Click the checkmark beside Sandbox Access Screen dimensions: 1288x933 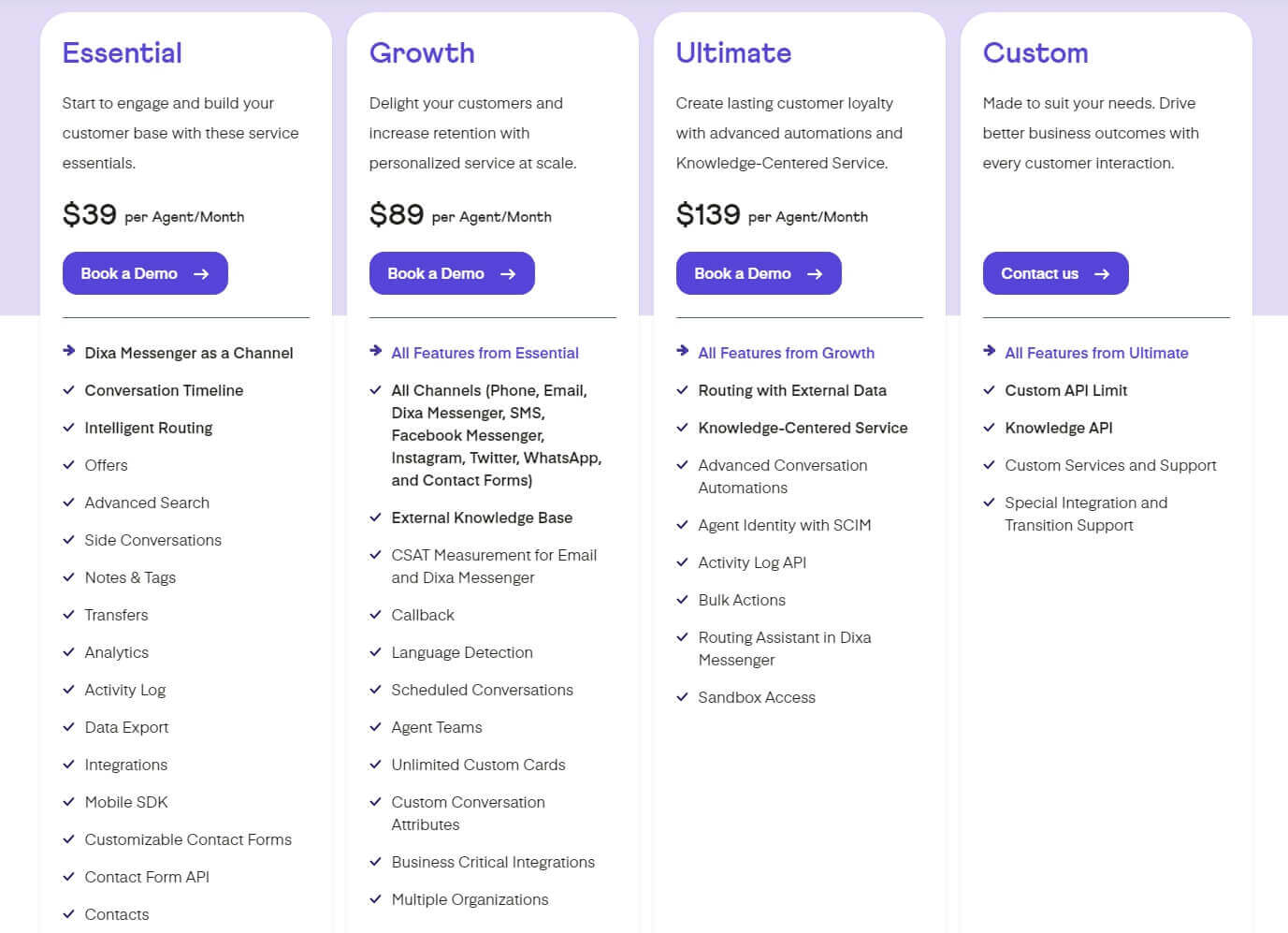pyautogui.click(x=682, y=697)
